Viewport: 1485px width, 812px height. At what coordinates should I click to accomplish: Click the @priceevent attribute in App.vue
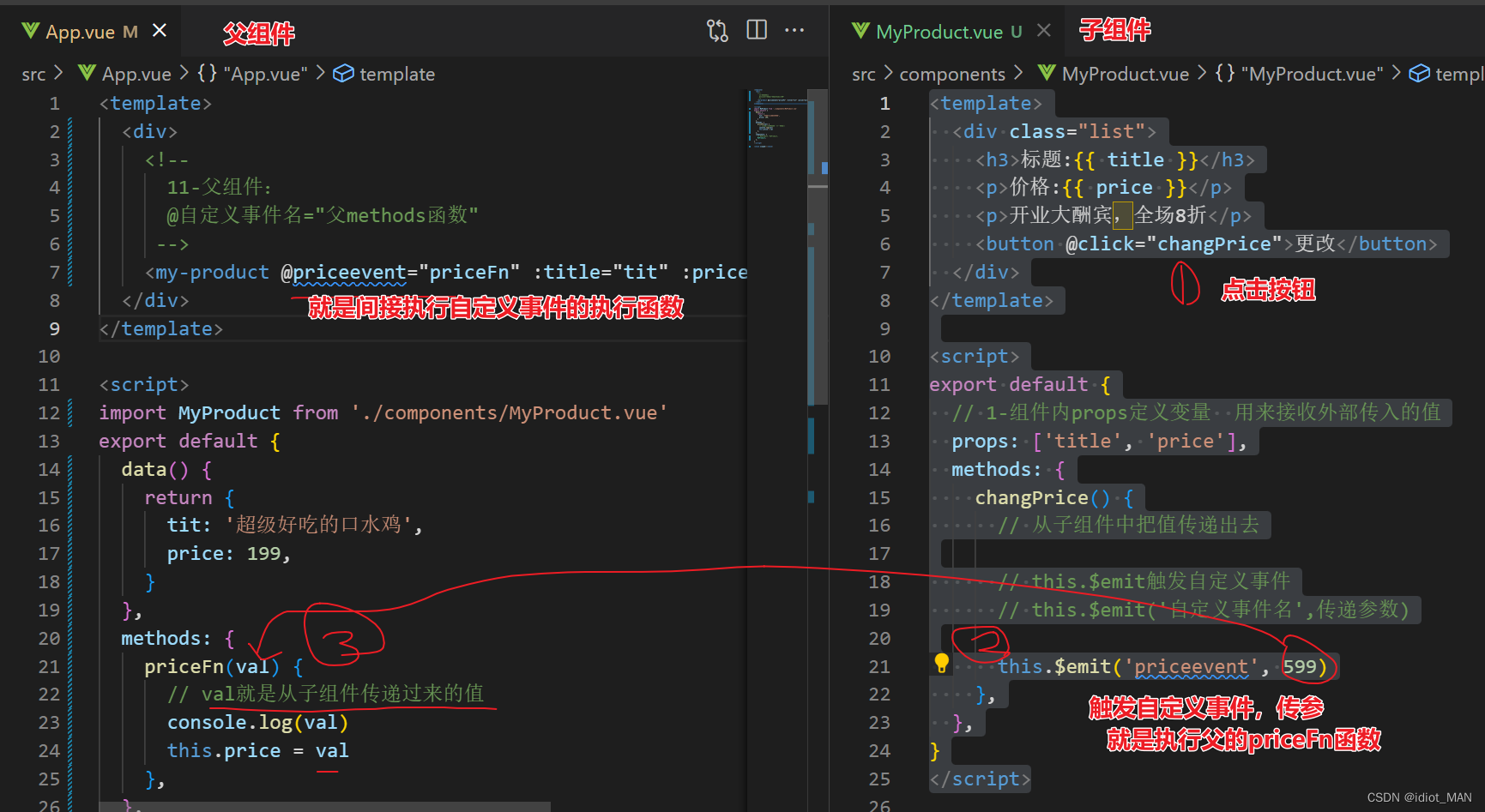point(343,273)
